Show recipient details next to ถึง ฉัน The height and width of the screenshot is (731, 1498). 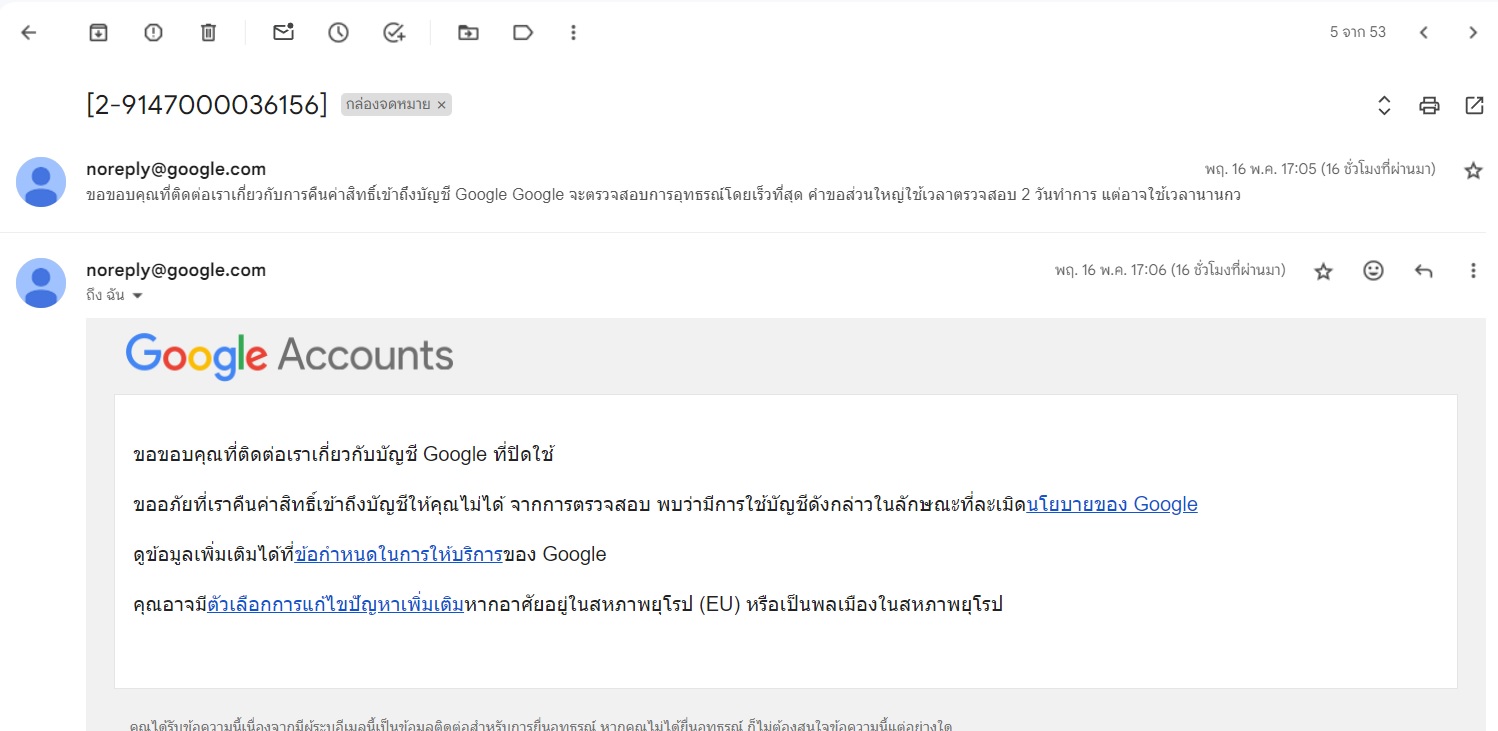[x=137, y=296]
